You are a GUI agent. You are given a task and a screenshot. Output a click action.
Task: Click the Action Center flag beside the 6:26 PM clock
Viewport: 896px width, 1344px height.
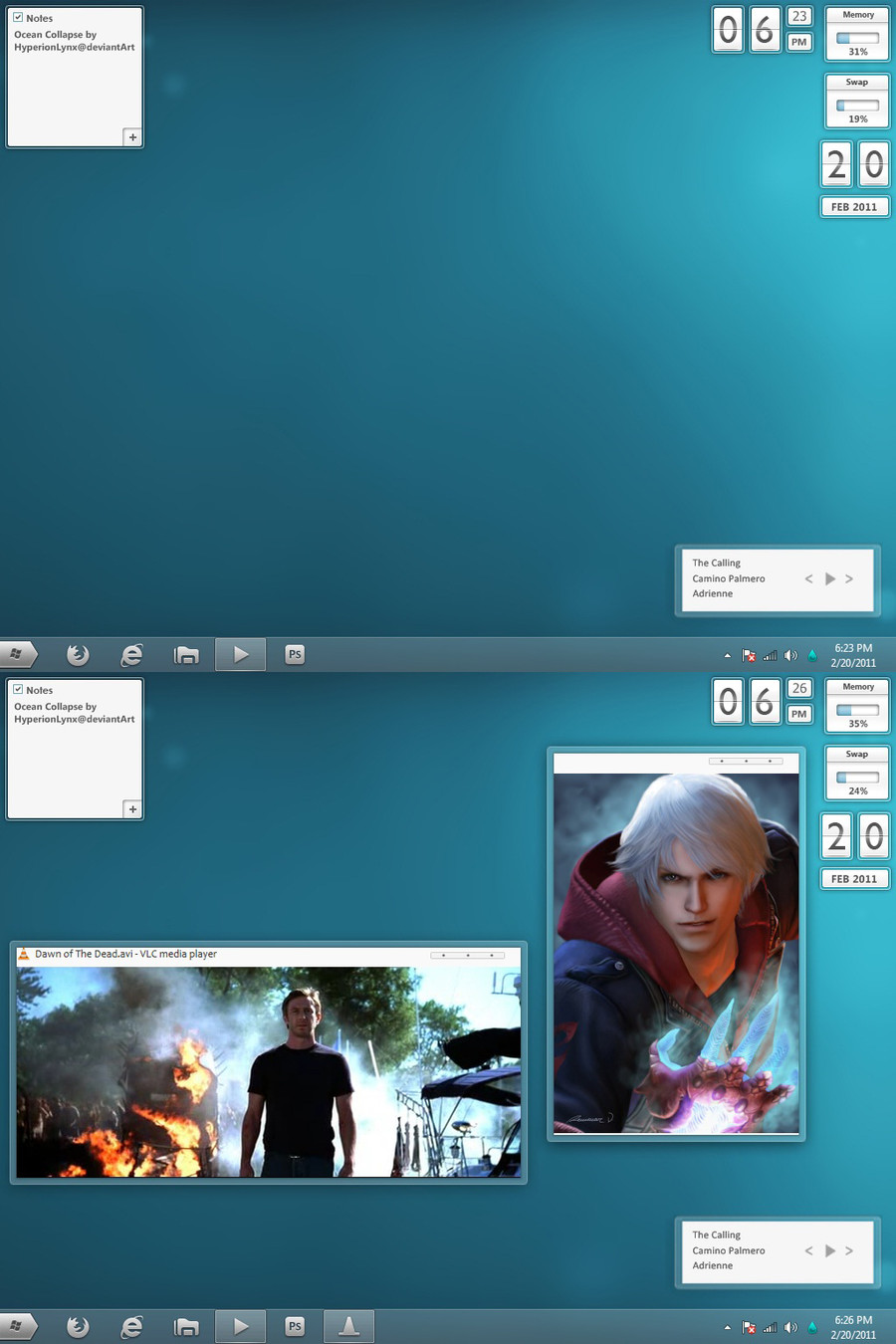(x=749, y=1327)
